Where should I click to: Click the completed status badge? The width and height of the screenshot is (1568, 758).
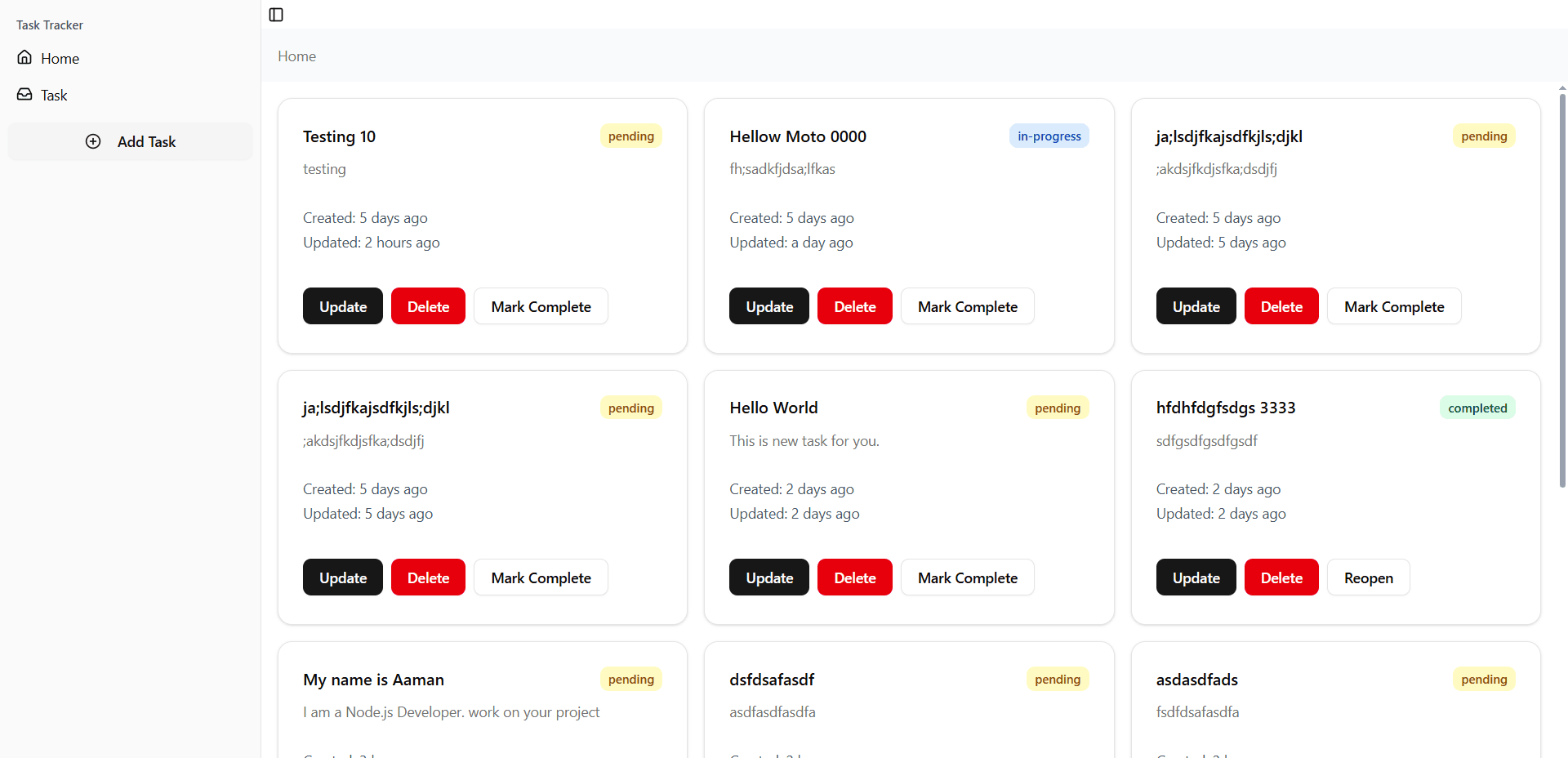tap(1477, 408)
